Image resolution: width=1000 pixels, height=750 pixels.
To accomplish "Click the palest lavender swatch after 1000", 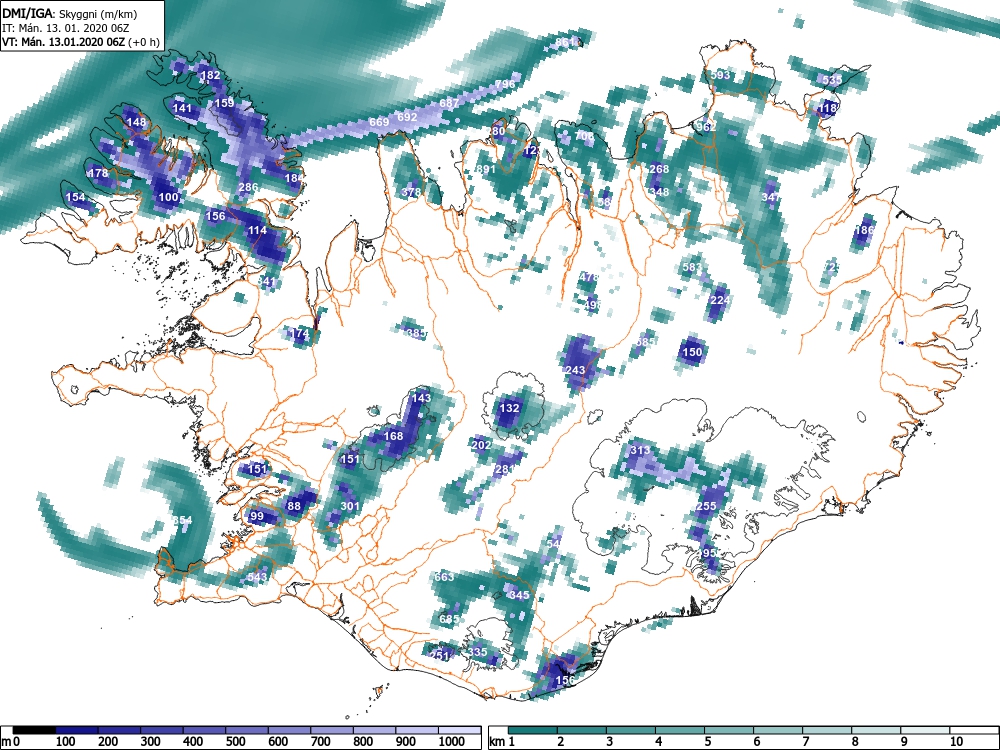I will pos(459,730).
